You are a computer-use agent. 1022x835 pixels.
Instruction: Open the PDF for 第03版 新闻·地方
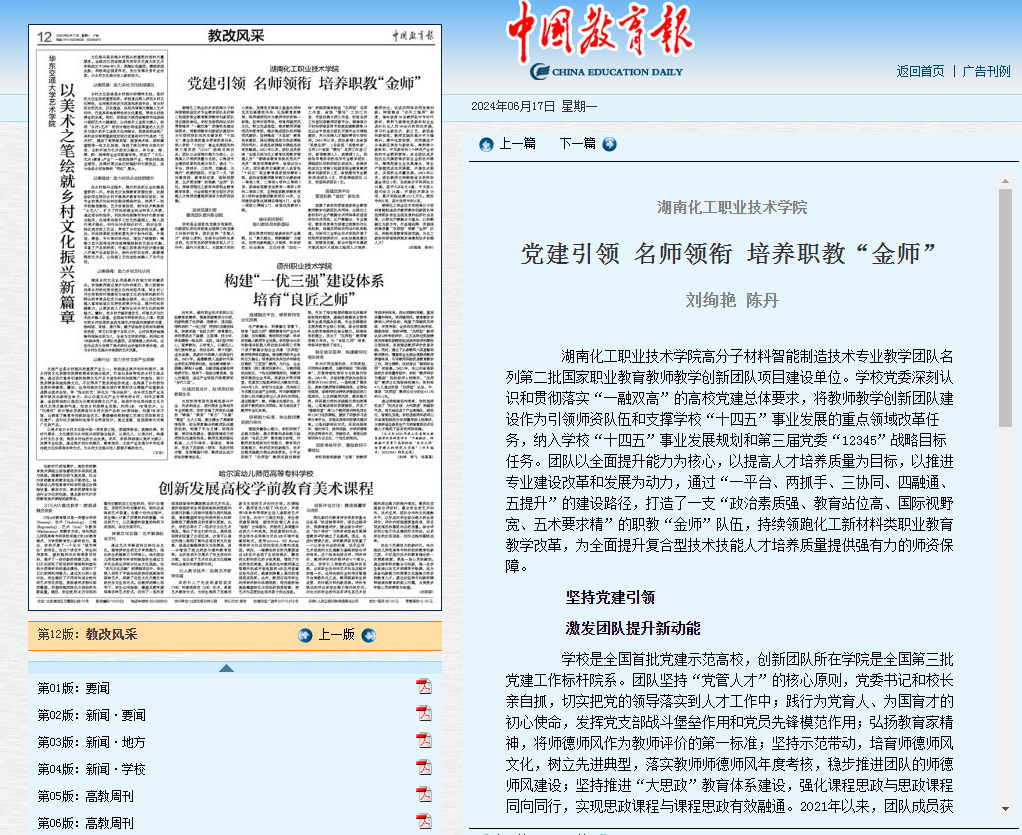point(424,741)
